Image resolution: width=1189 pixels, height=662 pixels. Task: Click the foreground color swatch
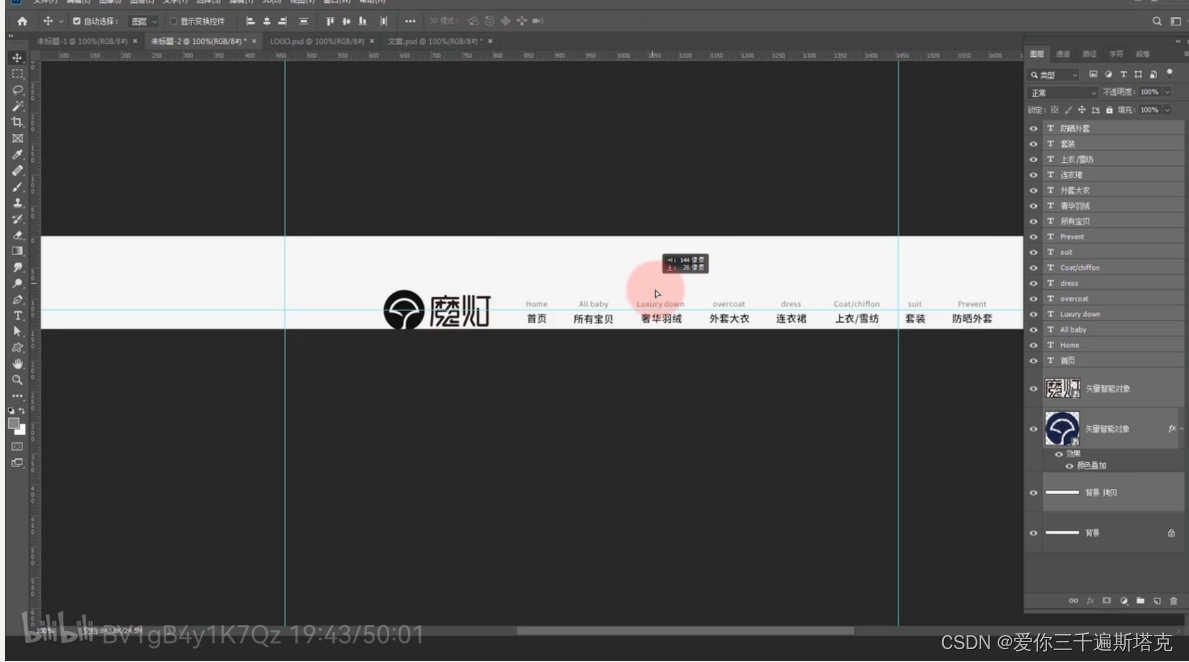[14, 424]
